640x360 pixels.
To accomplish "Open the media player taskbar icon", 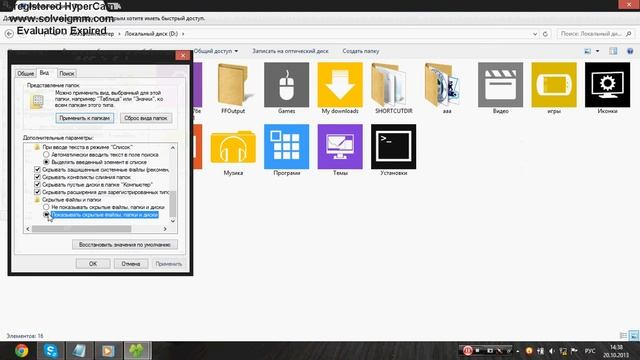I will pyautogui.click(x=108, y=351).
